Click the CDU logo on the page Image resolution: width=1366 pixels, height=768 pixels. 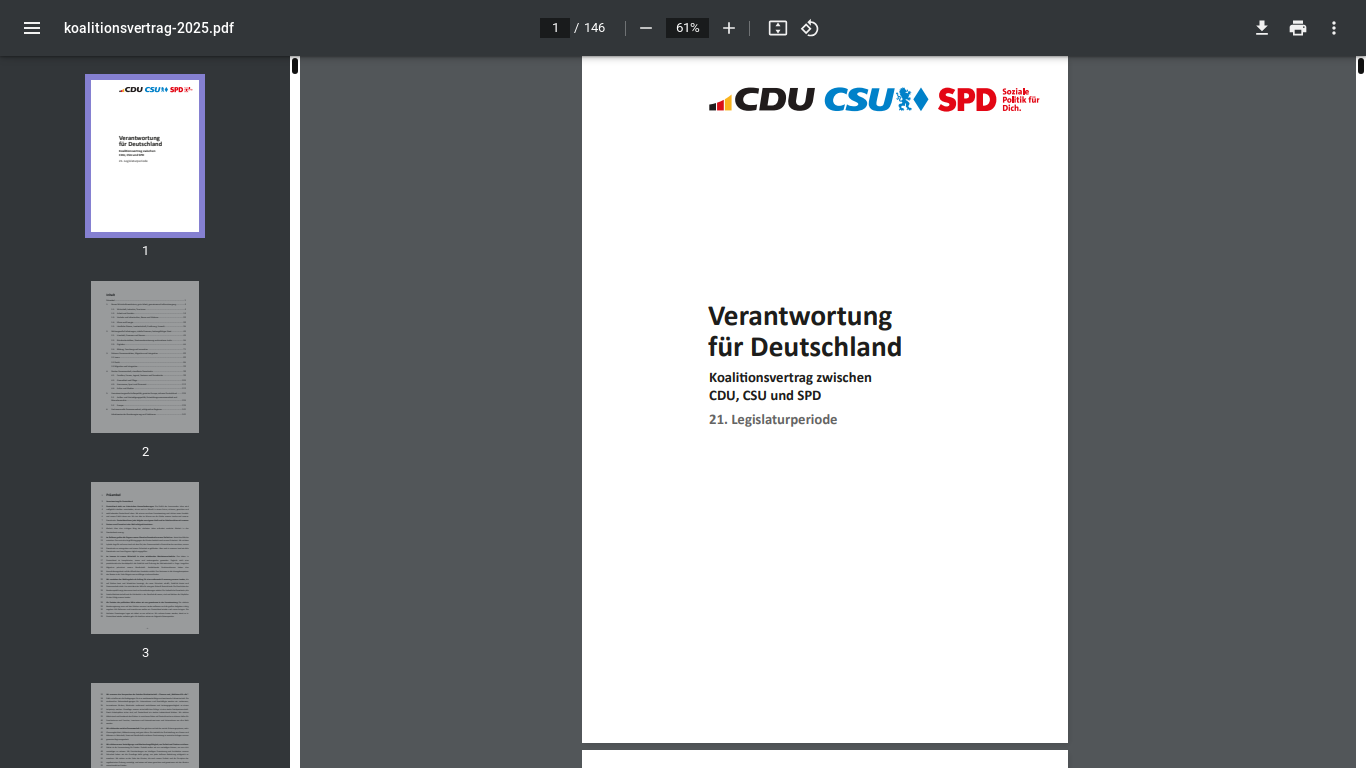(762, 99)
